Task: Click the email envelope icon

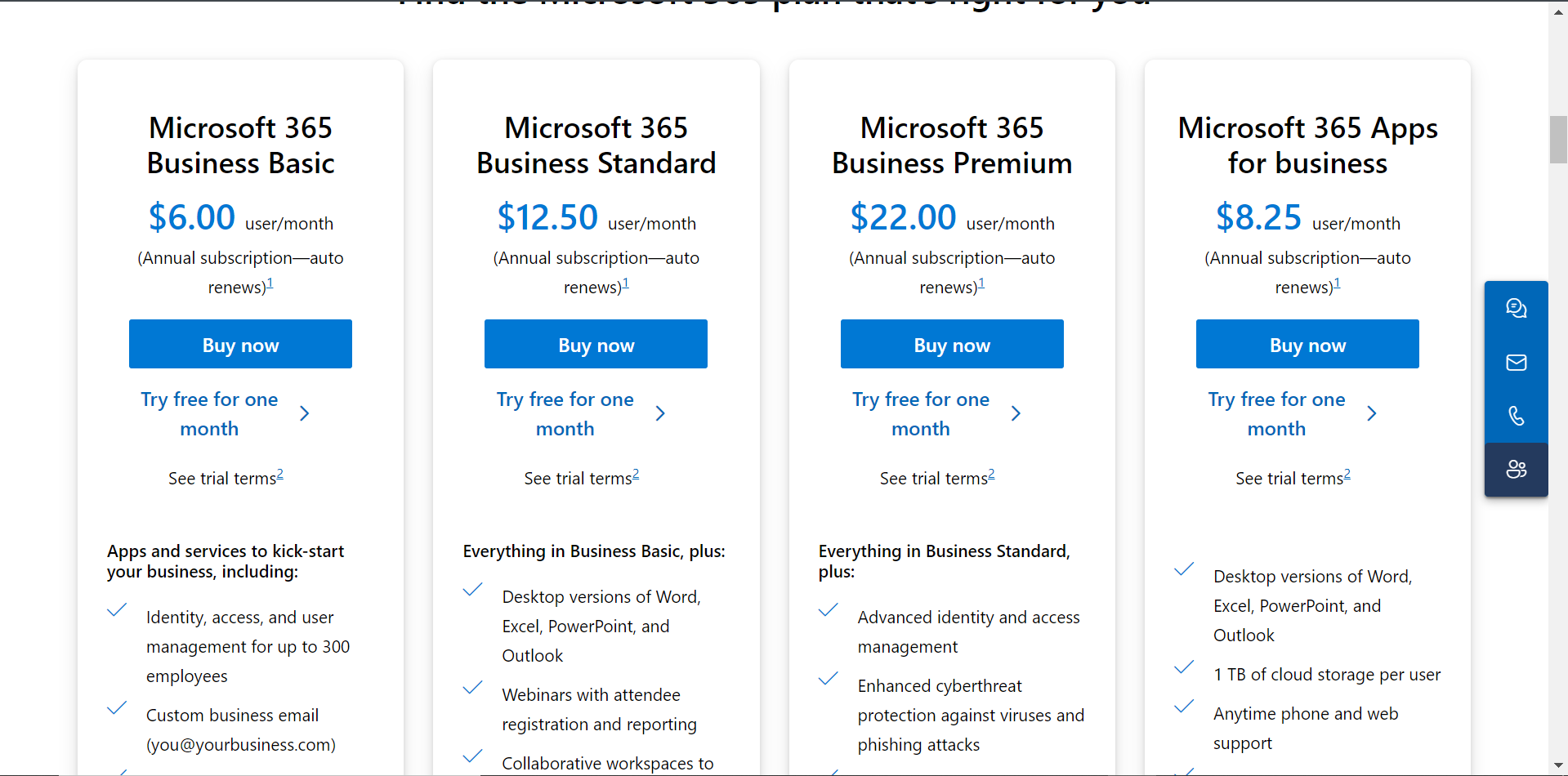Action: (1517, 362)
